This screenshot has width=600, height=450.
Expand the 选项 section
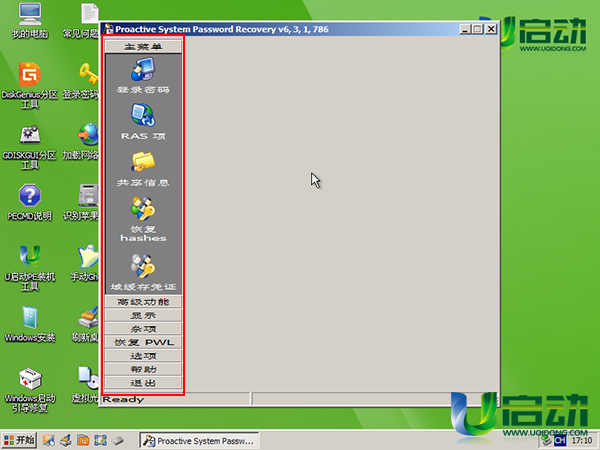(x=143, y=356)
